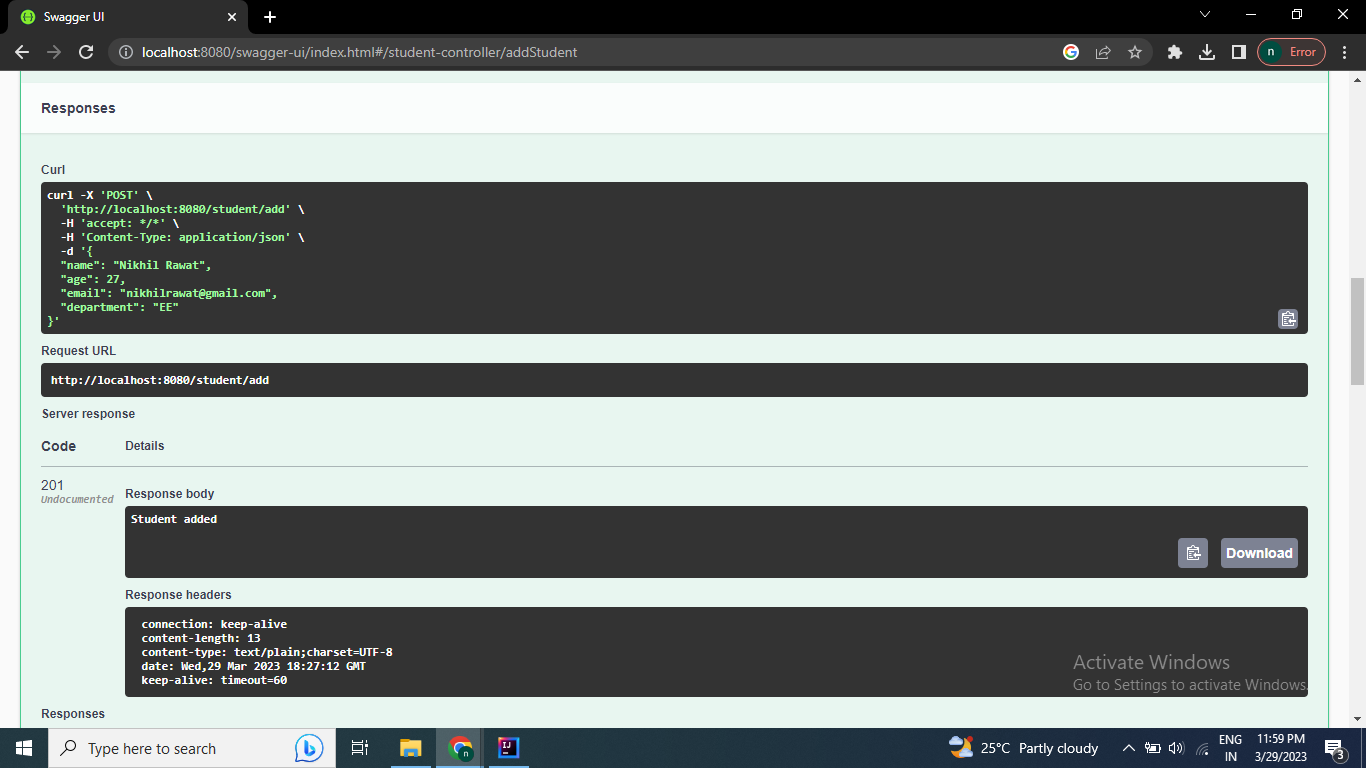Bookmark the page using the star icon
Image resolution: width=1366 pixels, height=768 pixels.
(x=1136, y=52)
